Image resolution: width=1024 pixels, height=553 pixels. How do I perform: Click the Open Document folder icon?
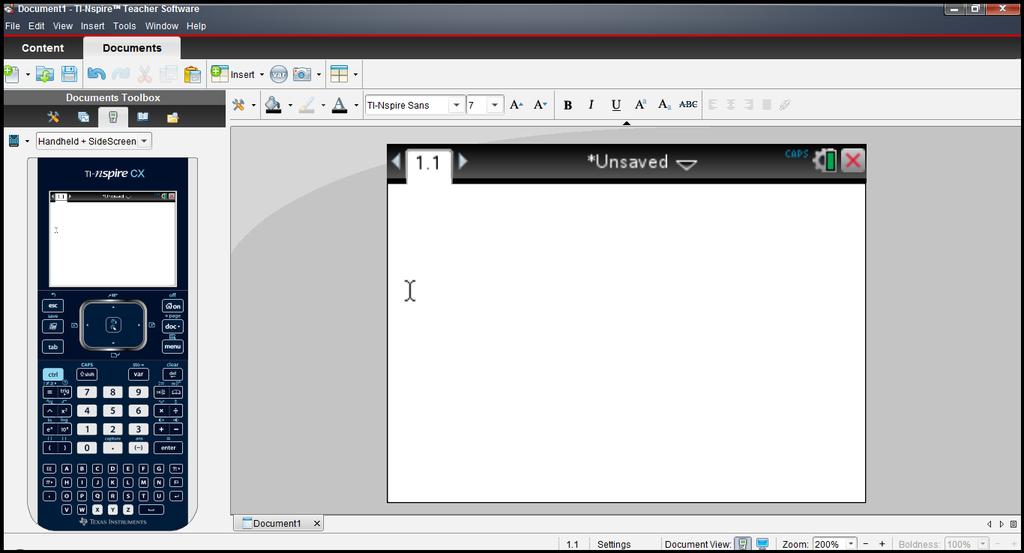[45, 74]
